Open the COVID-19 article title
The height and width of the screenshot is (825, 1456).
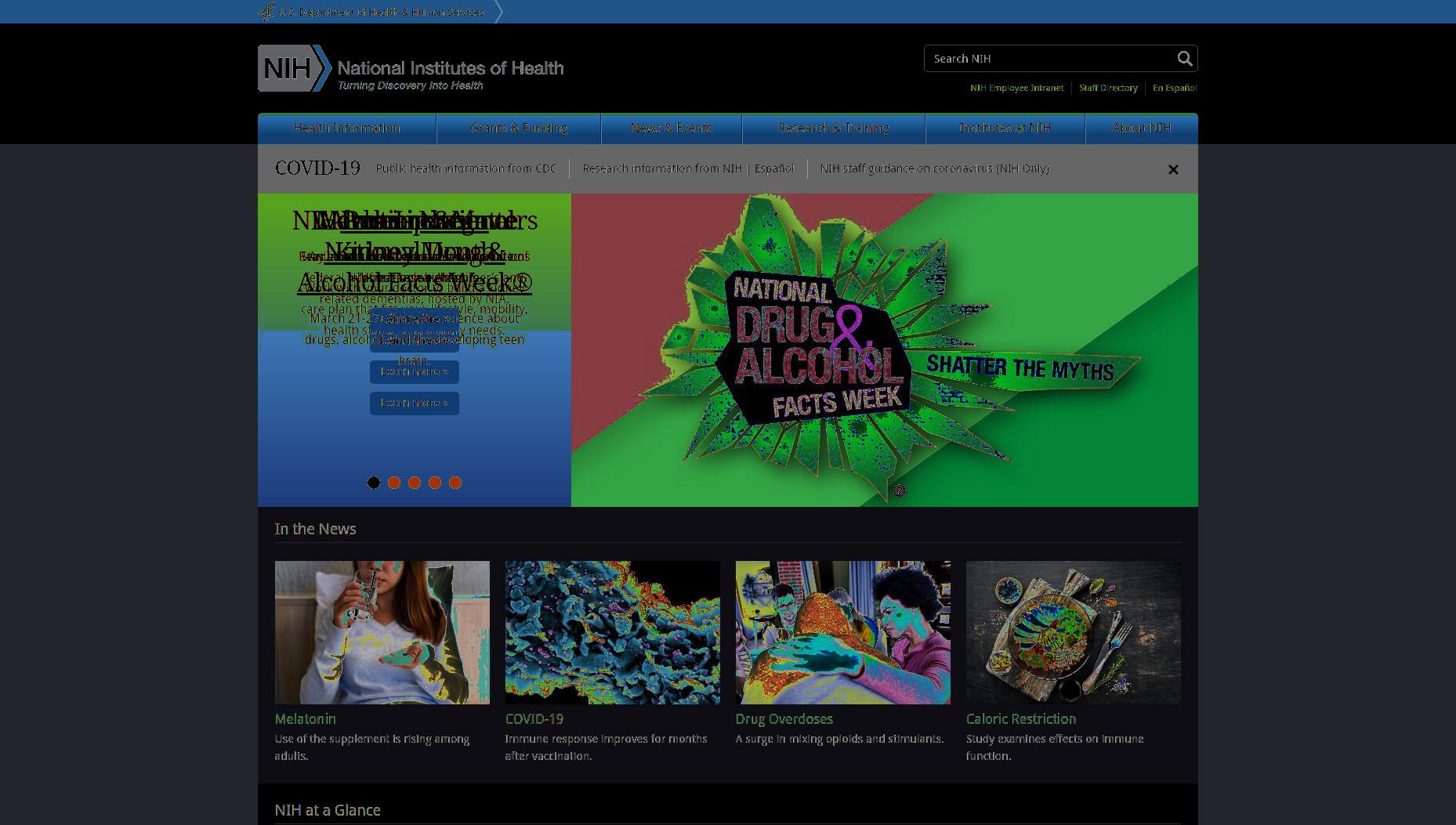point(534,719)
